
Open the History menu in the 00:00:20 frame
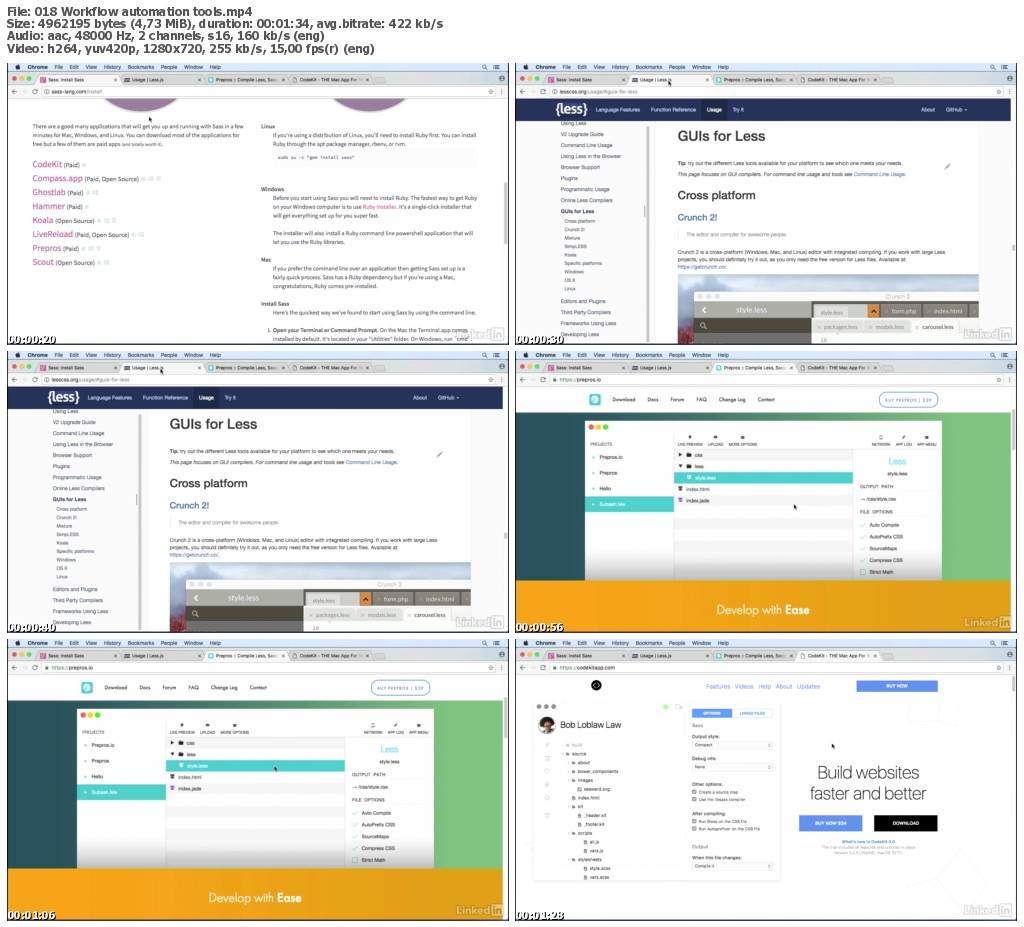pyautogui.click(x=112, y=67)
